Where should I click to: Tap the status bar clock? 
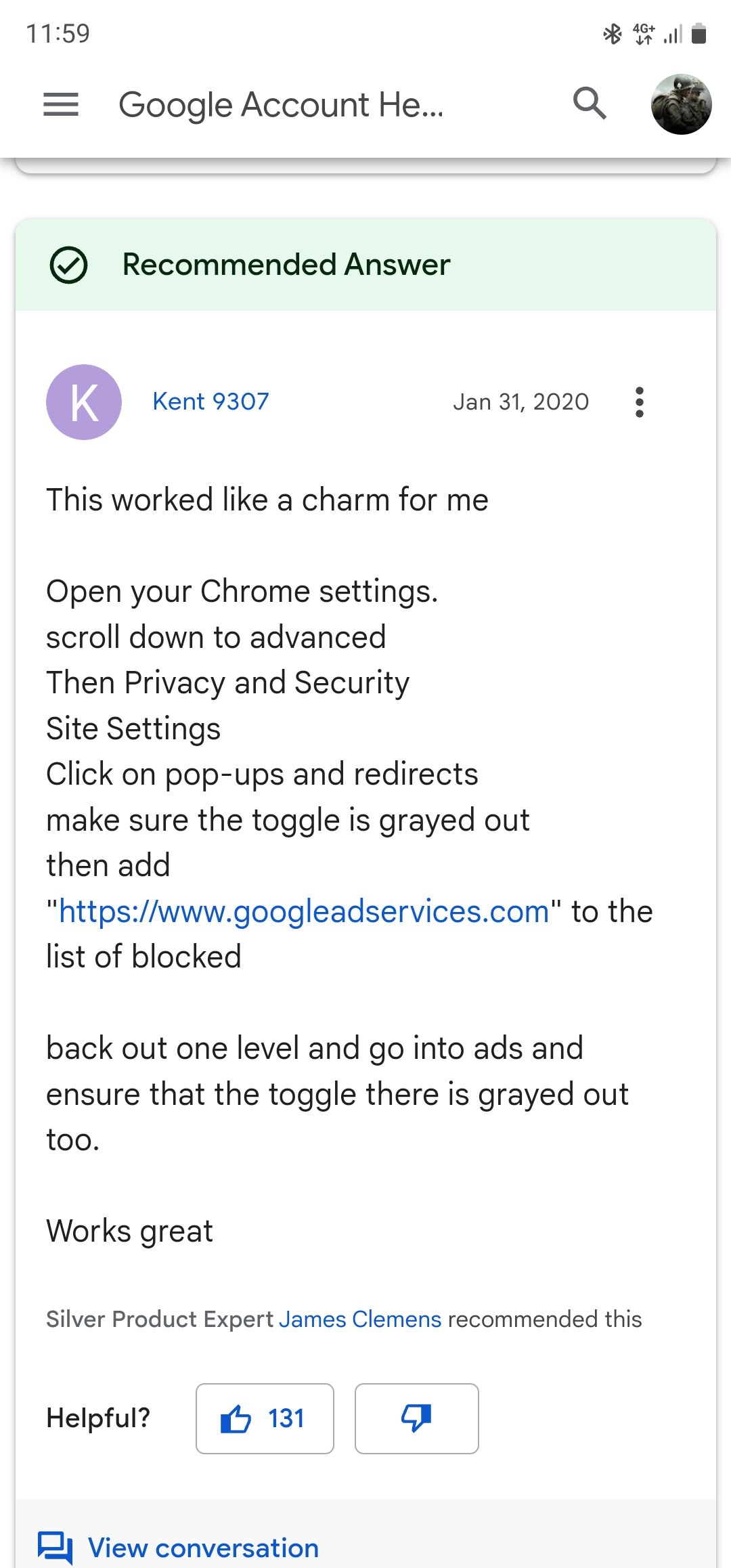58,33
